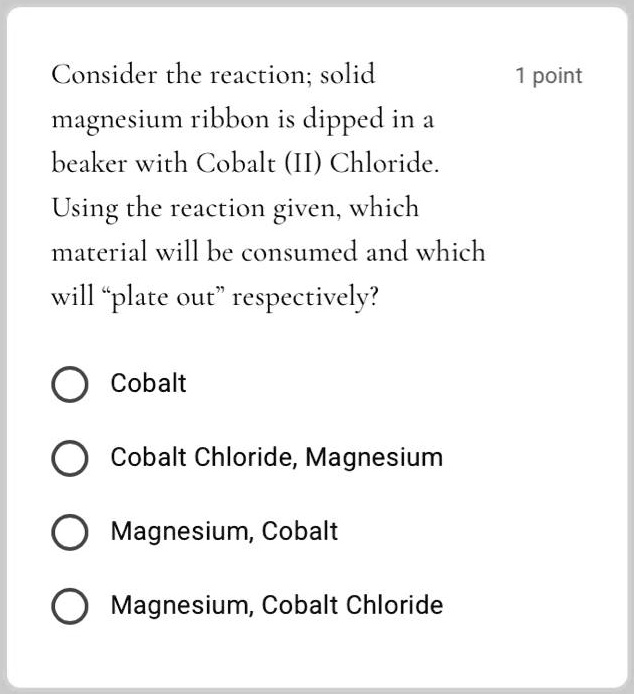Choose the Cobalt Chloride, Magnesium radio option
This screenshot has width=634, height=694.
(x=70, y=458)
